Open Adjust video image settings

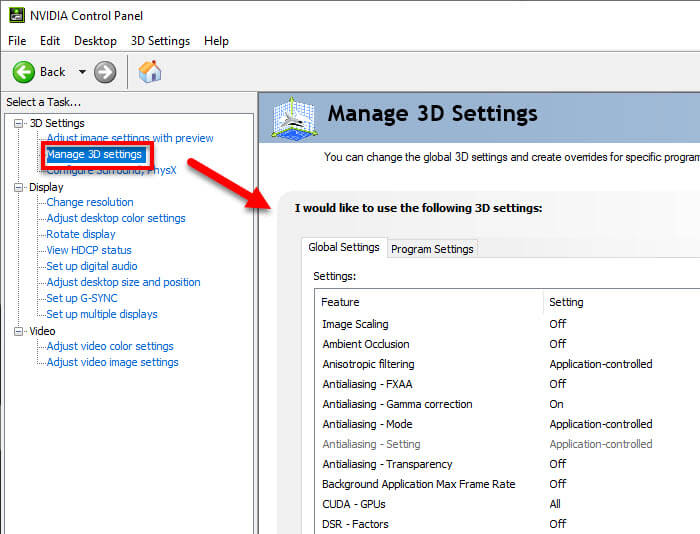(112, 363)
